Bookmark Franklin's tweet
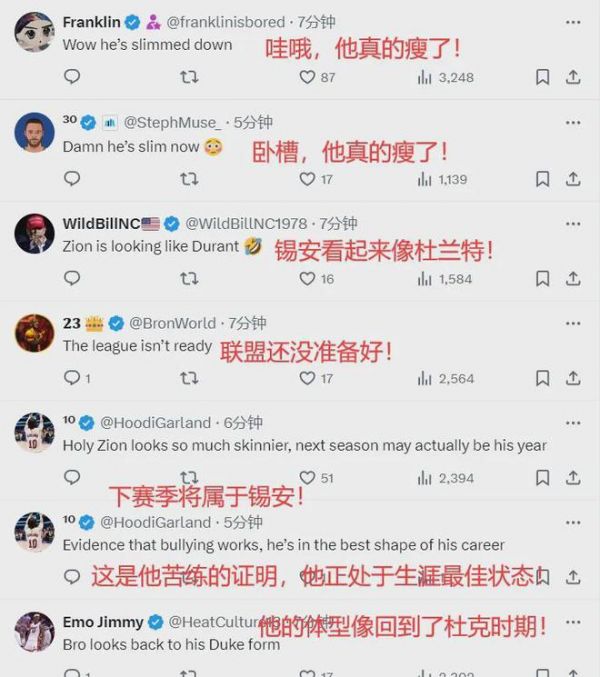Image resolution: width=600 pixels, height=677 pixels. click(x=542, y=77)
